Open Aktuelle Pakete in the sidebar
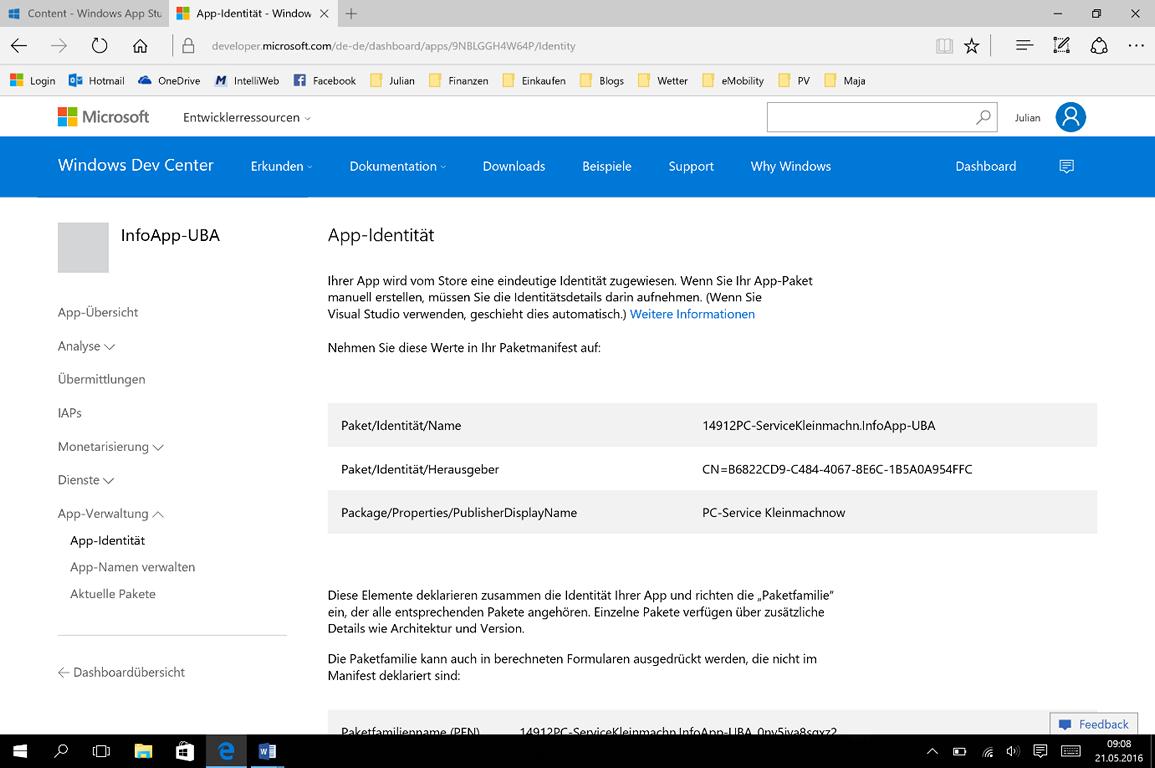 point(113,593)
